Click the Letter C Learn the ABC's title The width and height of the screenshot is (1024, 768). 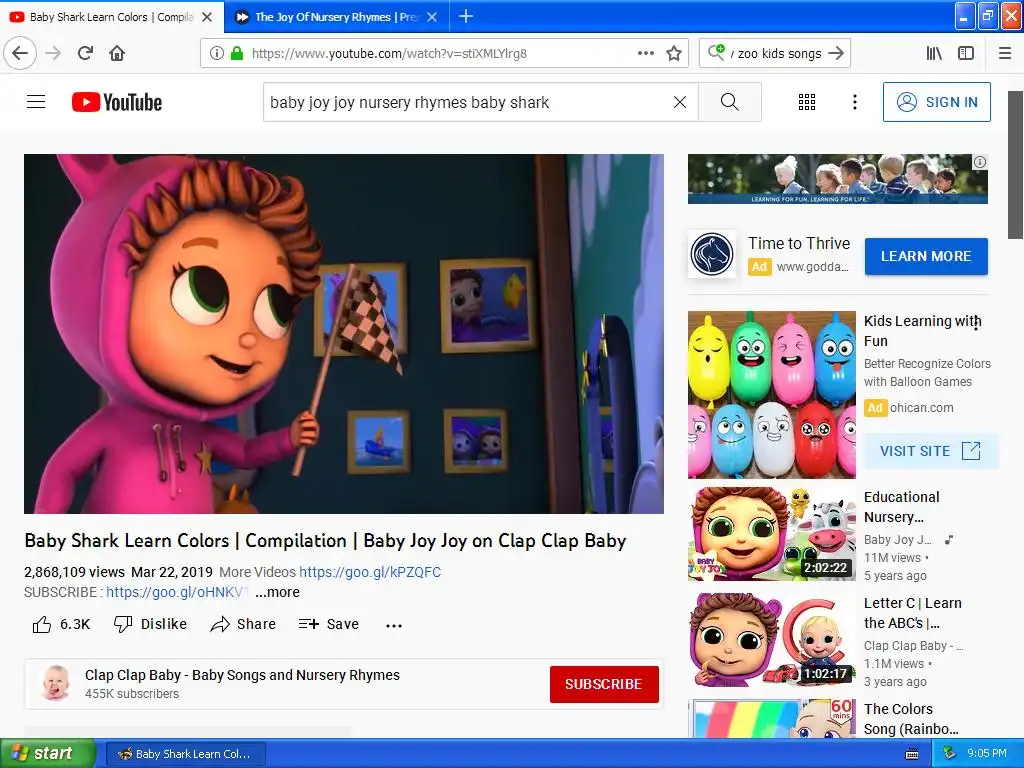coord(912,613)
